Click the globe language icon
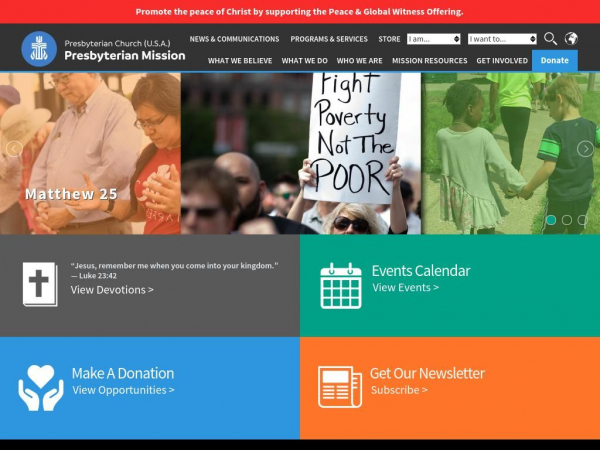The width and height of the screenshot is (600, 450). (x=571, y=39)
